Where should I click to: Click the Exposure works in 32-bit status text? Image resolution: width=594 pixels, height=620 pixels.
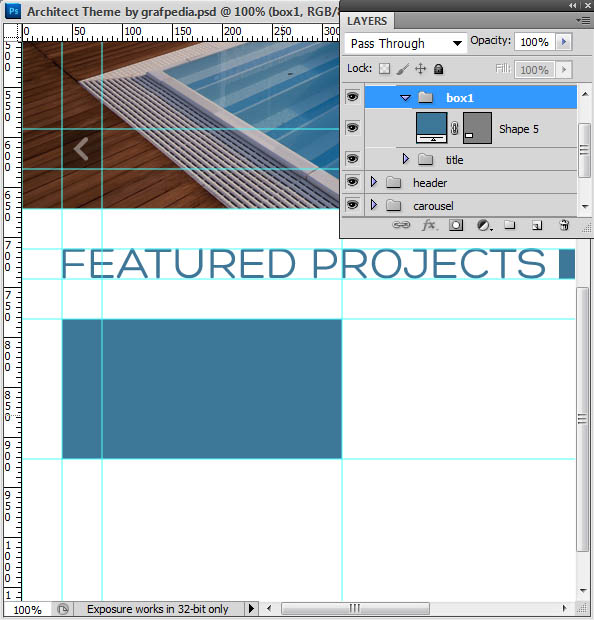pos(158,609)
